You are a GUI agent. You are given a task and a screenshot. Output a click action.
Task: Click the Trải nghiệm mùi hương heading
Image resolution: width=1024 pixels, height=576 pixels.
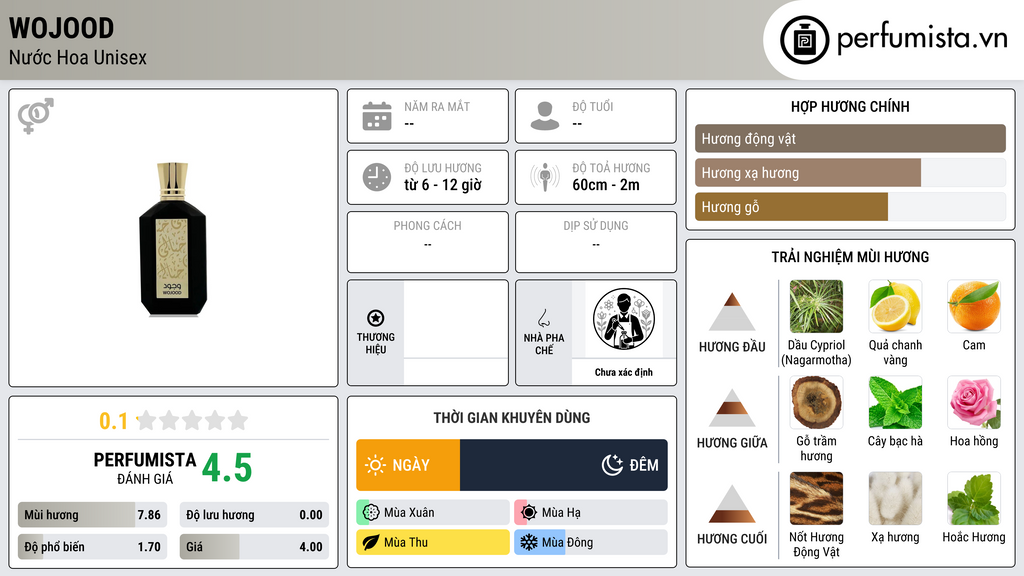coord(850,257)
